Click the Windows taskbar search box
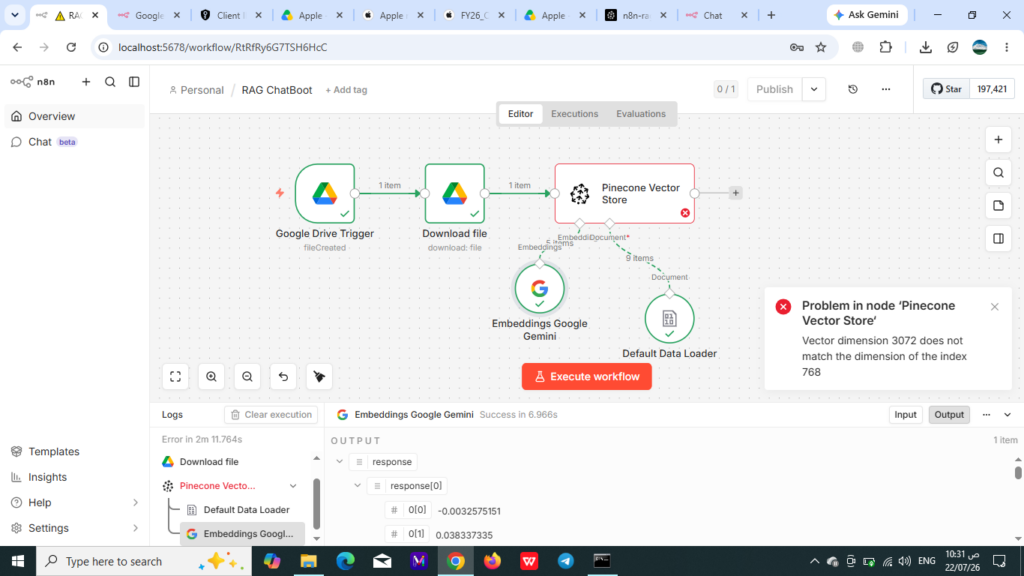The height and width of the screenshot is (576, 1024). 144,561
